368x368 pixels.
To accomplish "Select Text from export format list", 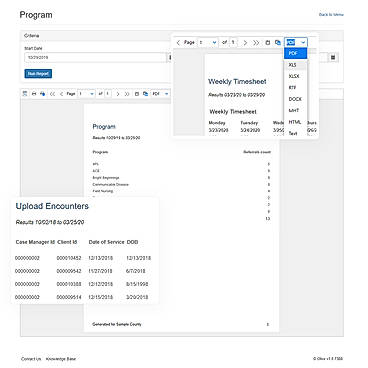I will (295, 133).
